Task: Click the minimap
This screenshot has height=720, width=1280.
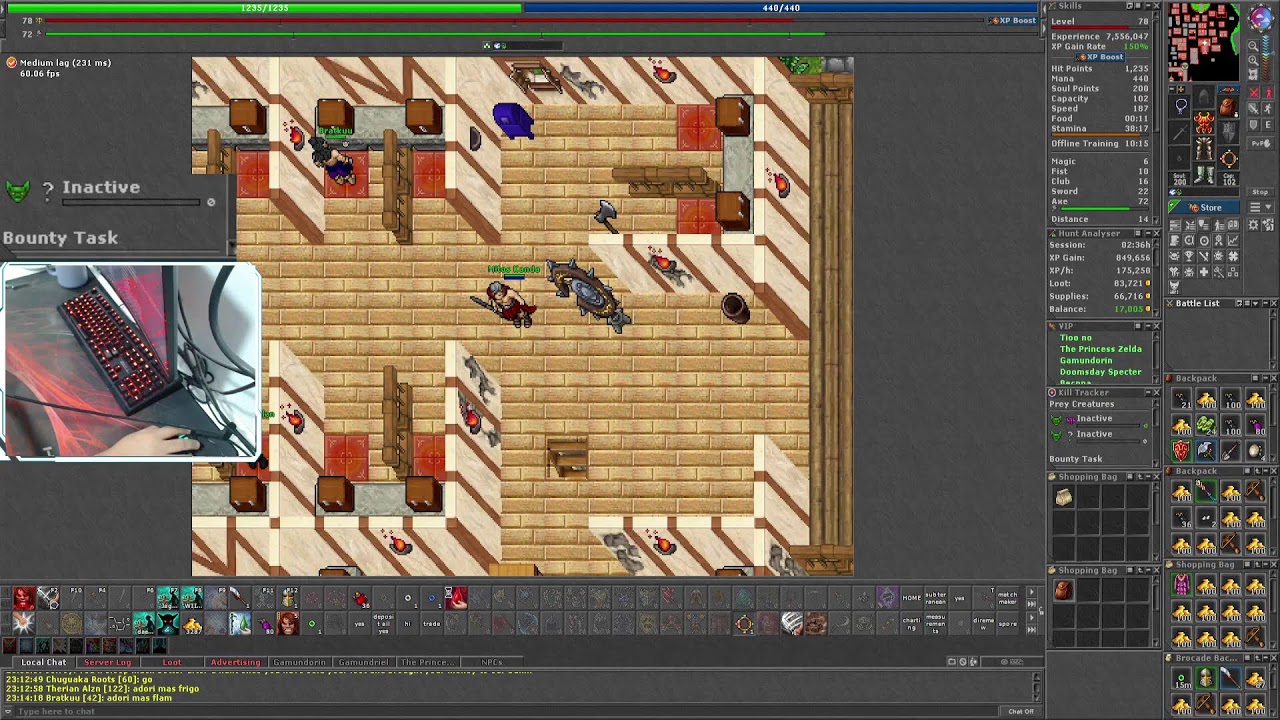Action: click(1204, 42)
